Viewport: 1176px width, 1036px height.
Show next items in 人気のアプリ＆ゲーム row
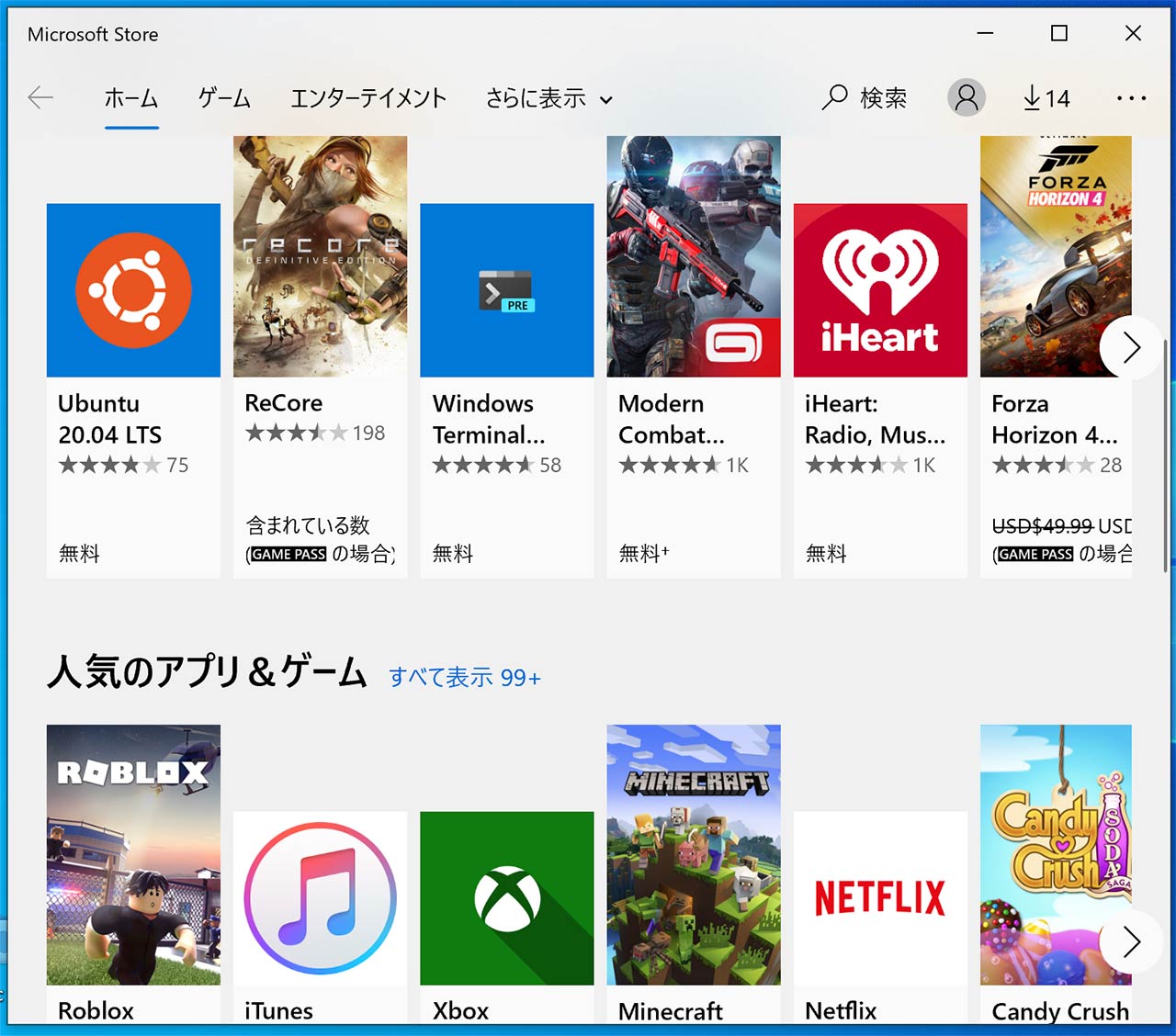(1131, 941)
